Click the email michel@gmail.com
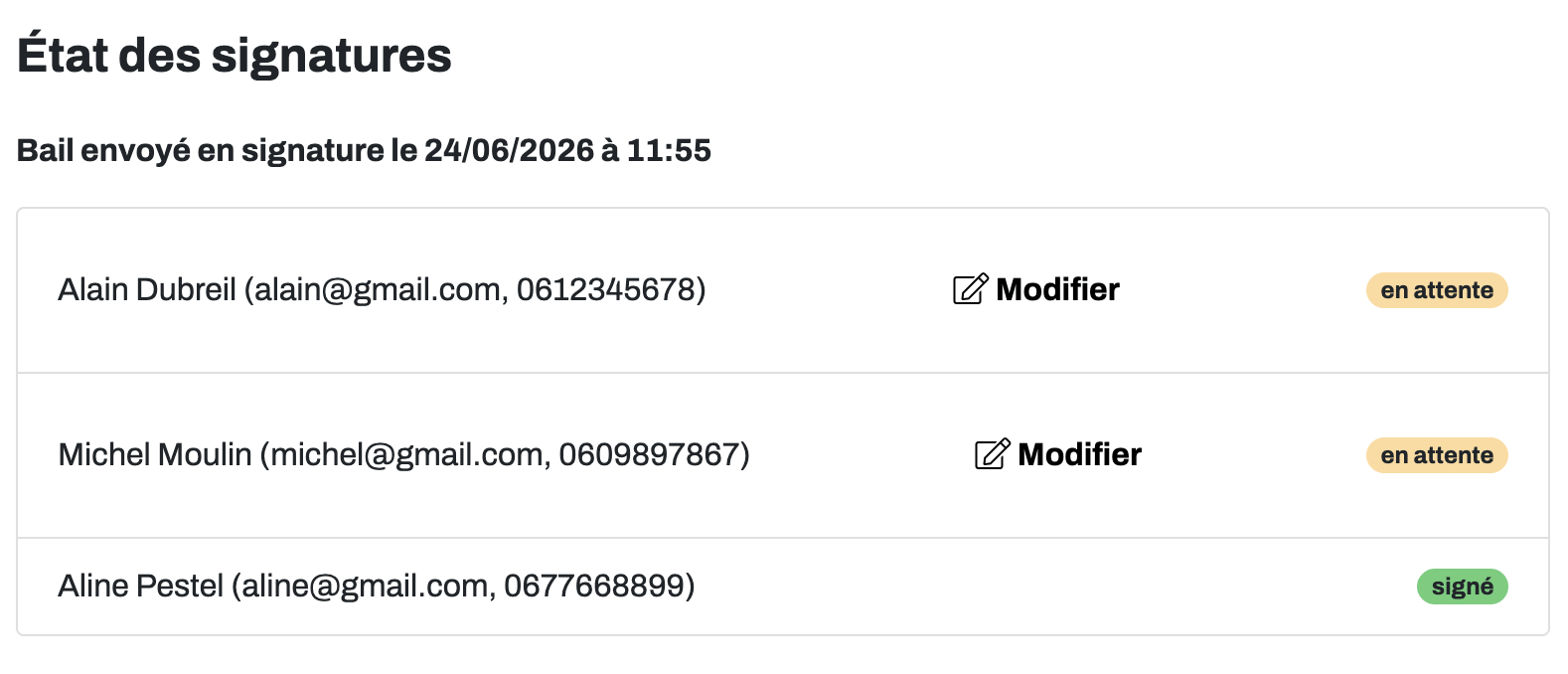The image size is (1568, 674). 406,454
